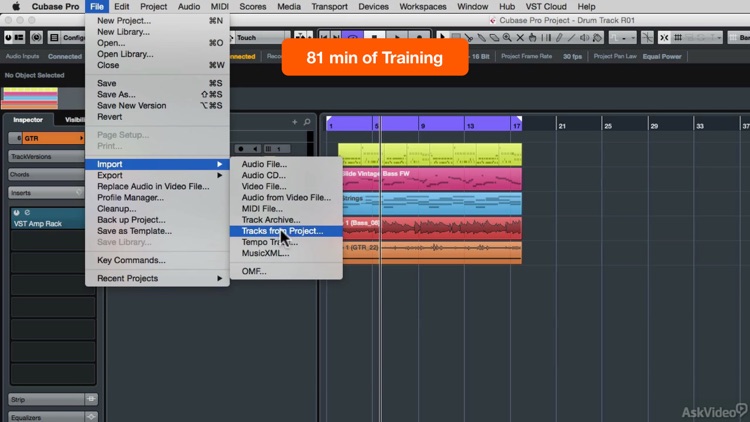Expand the GTR track arrow in Inspector

point(81,138)
